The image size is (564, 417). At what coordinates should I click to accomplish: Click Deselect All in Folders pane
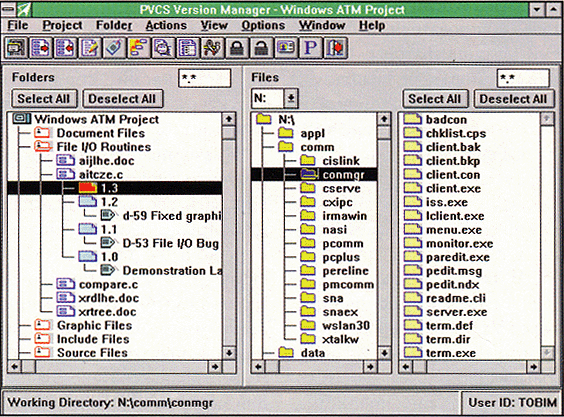[123, 99]
